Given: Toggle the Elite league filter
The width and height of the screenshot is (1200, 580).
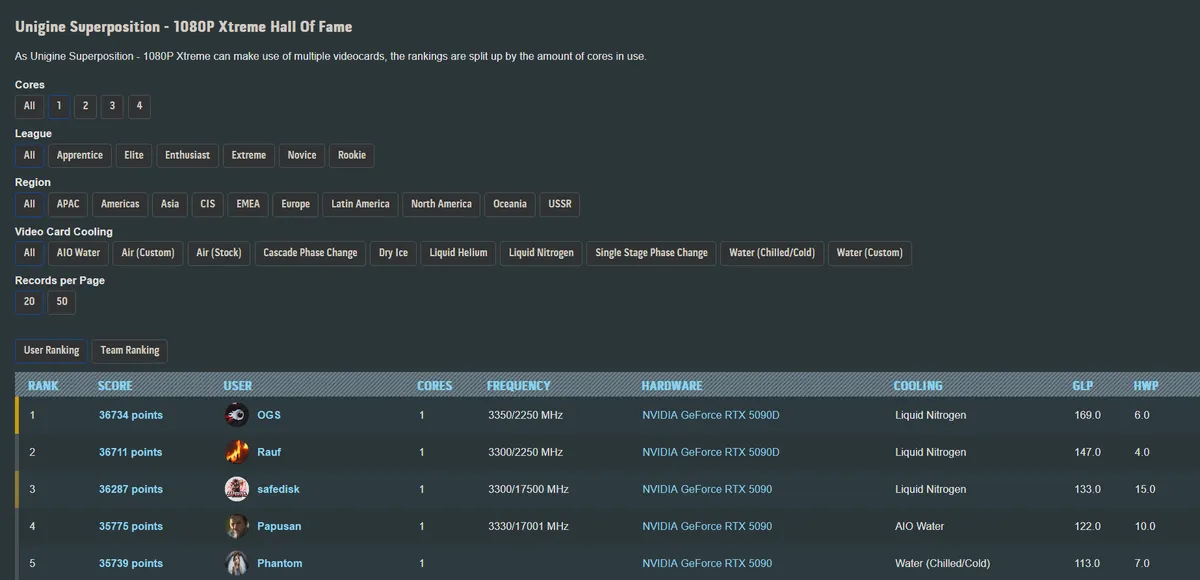Looking at the screenshot, I should 134,155.
